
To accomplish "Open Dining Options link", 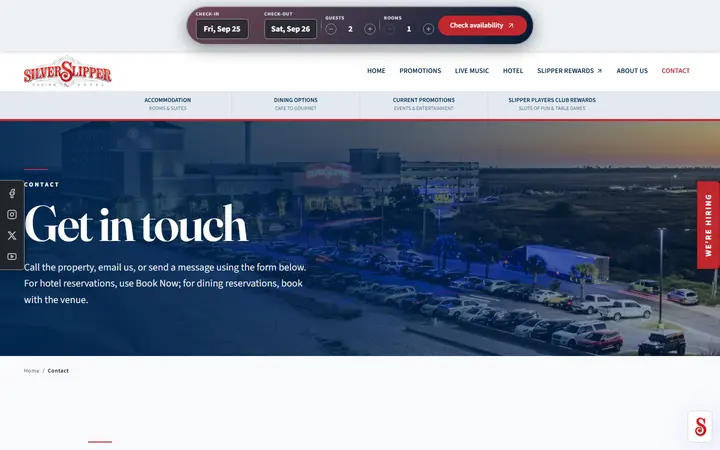I will (x=296, y=104).
